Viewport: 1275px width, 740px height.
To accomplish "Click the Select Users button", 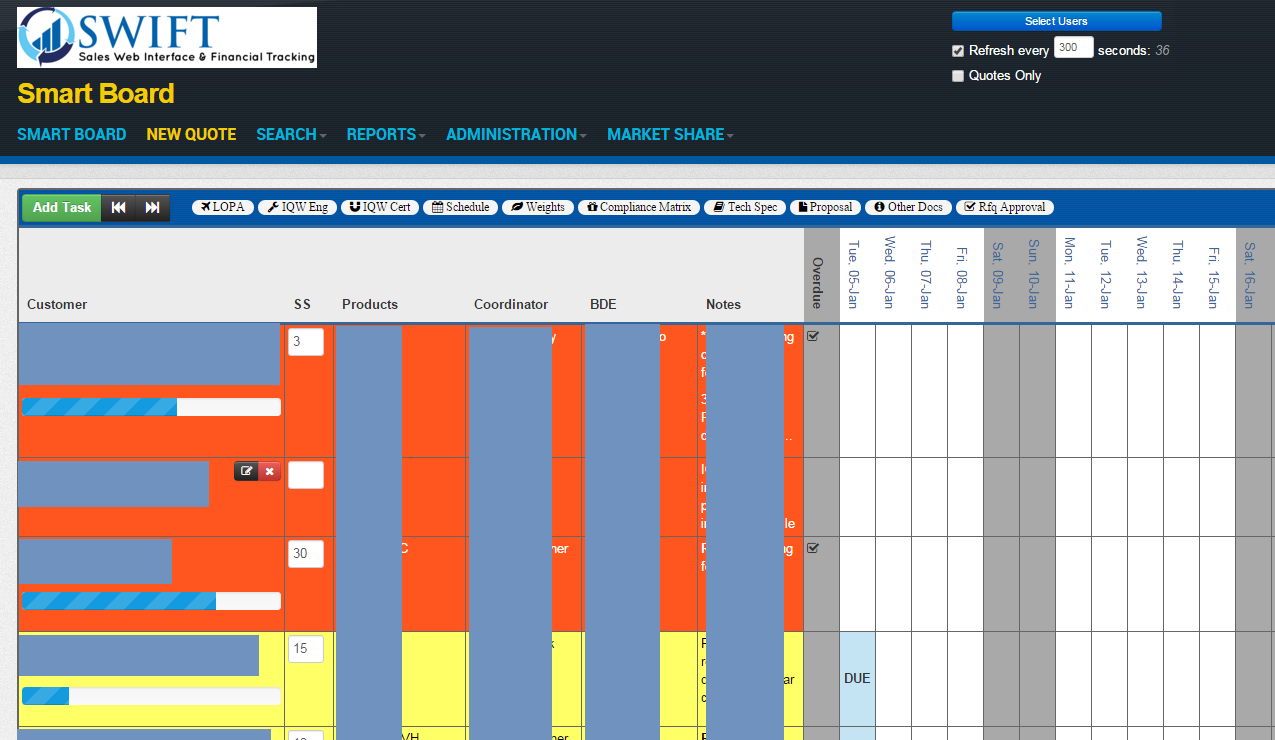I will (1056, 21).
